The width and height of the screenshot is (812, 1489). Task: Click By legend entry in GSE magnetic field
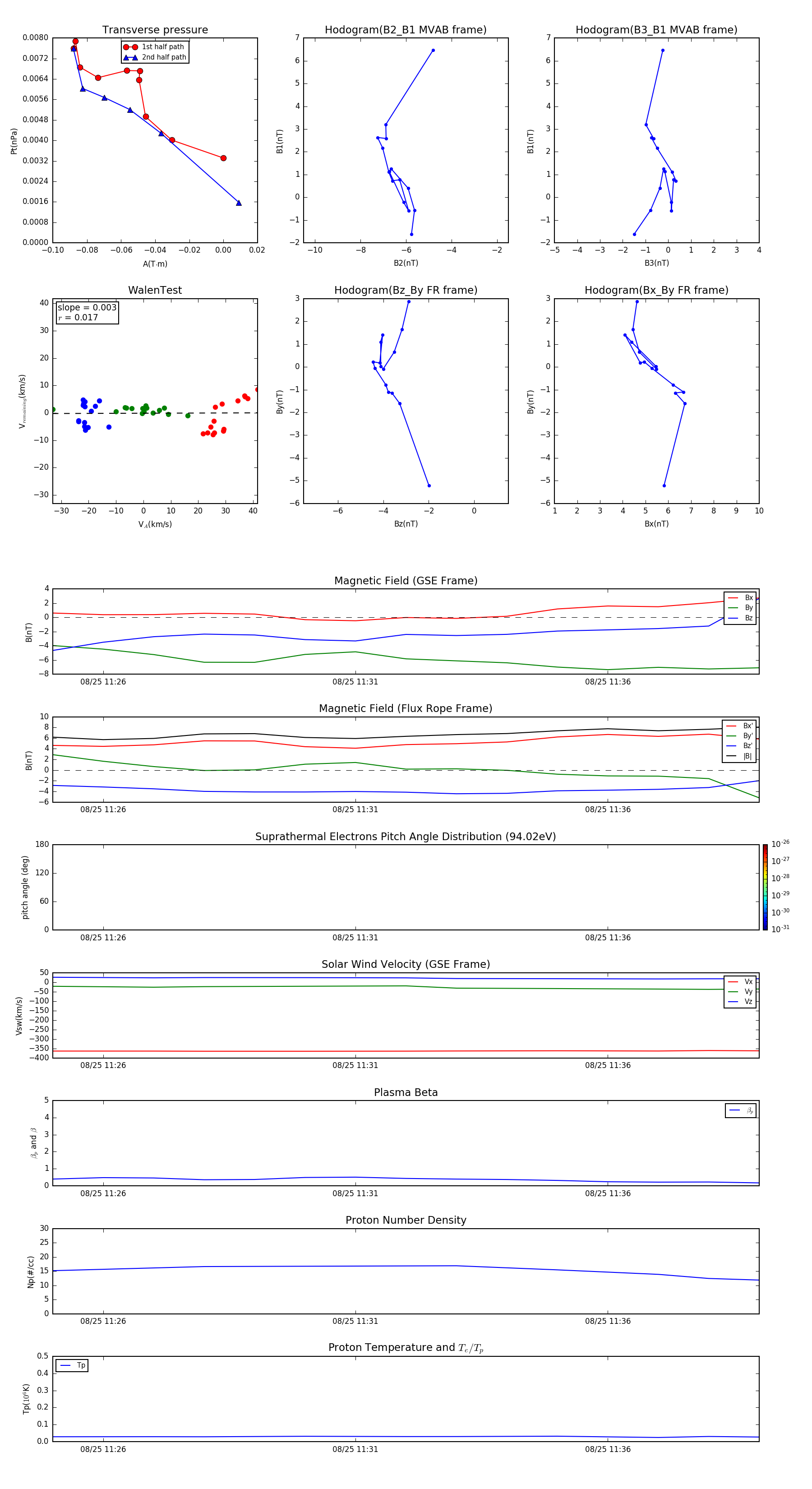pos(740,607)
